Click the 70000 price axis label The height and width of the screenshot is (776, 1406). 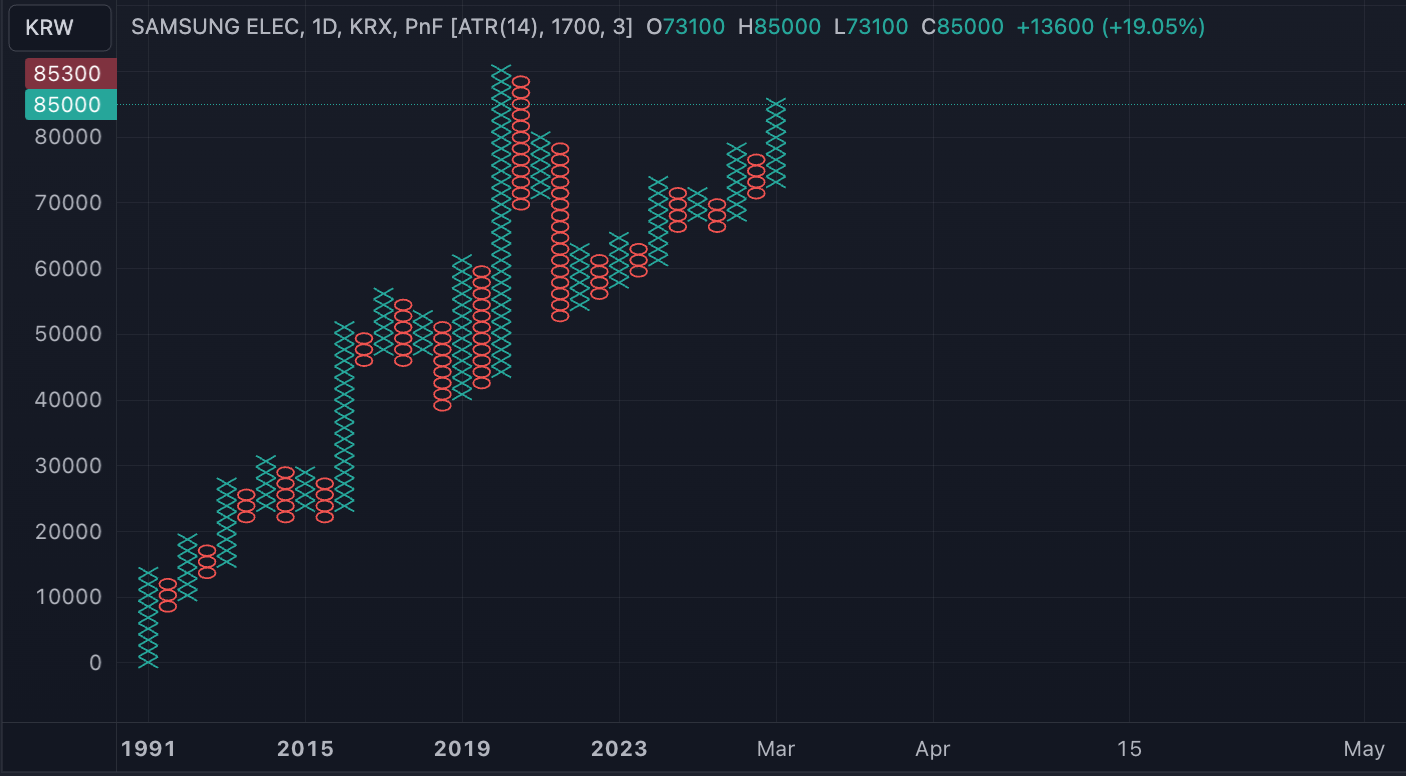pos(68,202)
